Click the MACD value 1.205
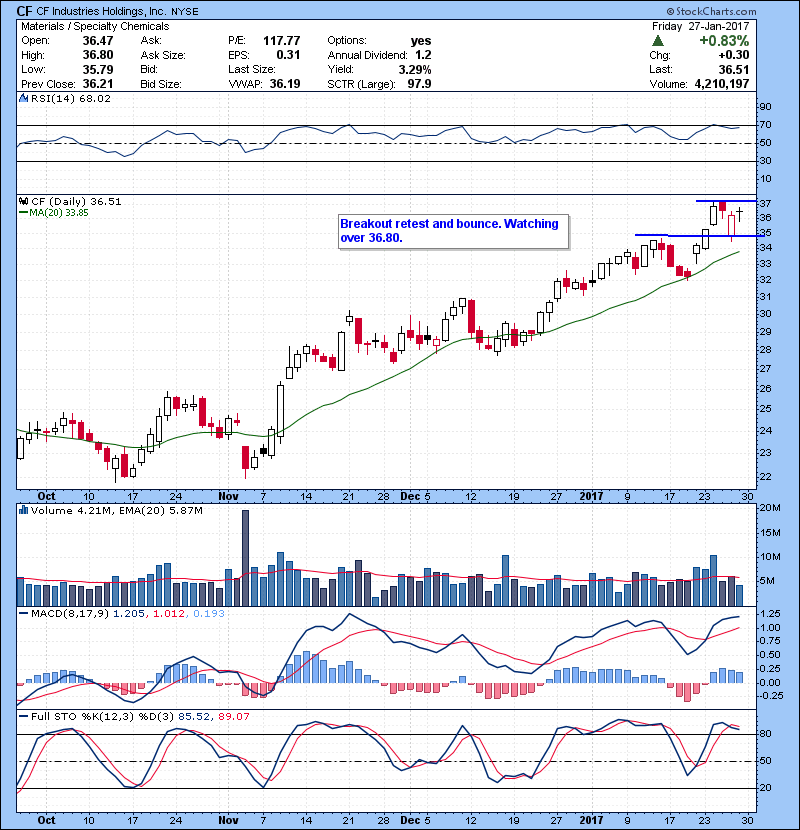Screen dimensions: 800x830 pyautogui.click(x=129, y=614)
